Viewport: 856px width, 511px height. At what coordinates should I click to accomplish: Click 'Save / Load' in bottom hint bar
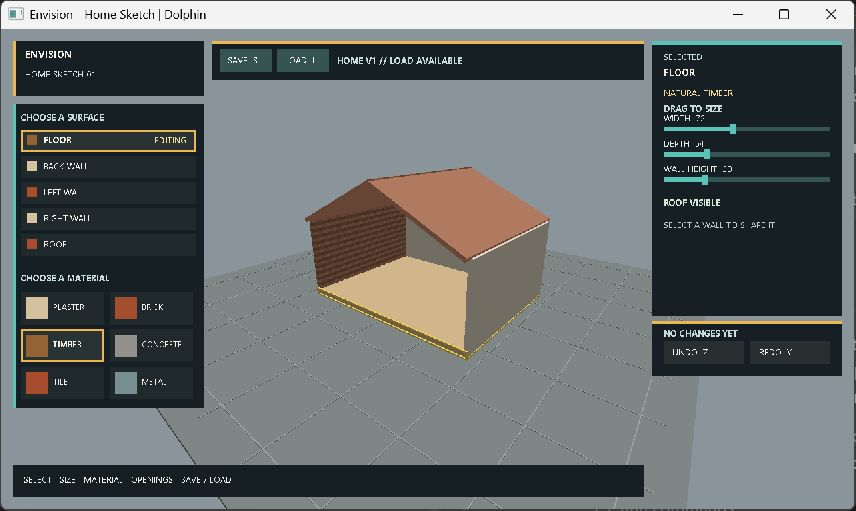pyautogui.click(x=206, y=480)
